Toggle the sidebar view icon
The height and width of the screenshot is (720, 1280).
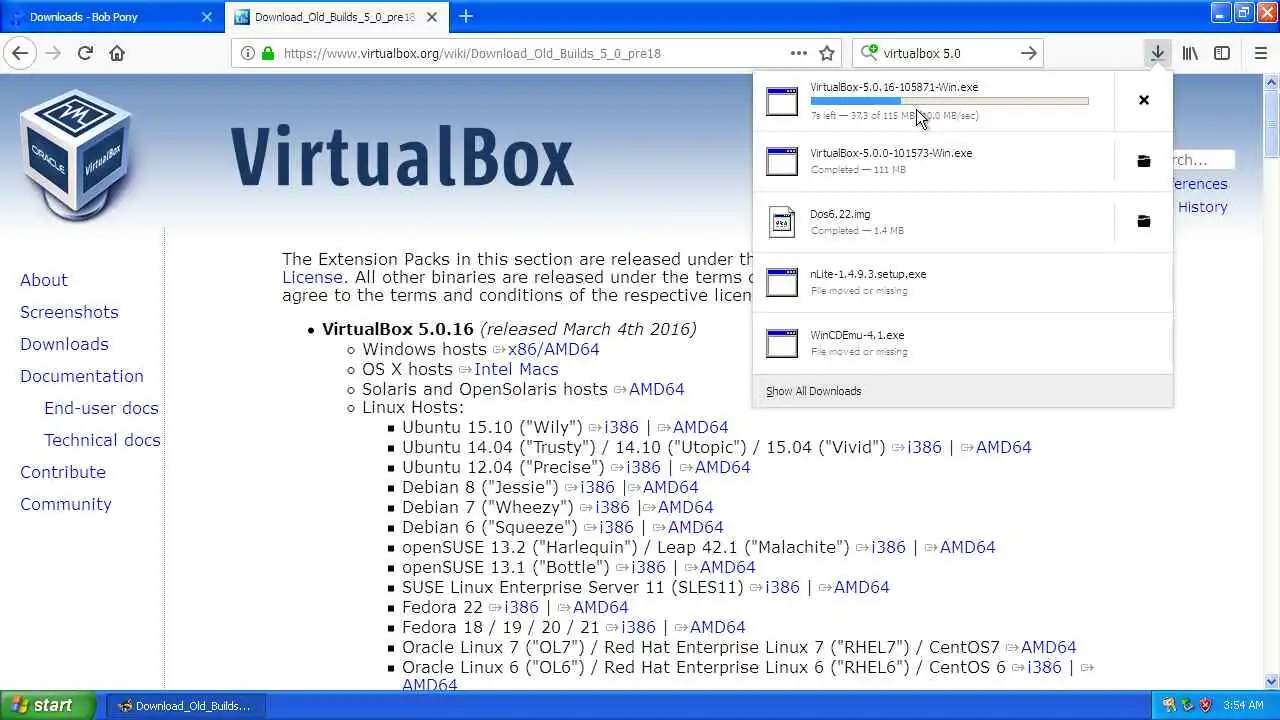1222,53
